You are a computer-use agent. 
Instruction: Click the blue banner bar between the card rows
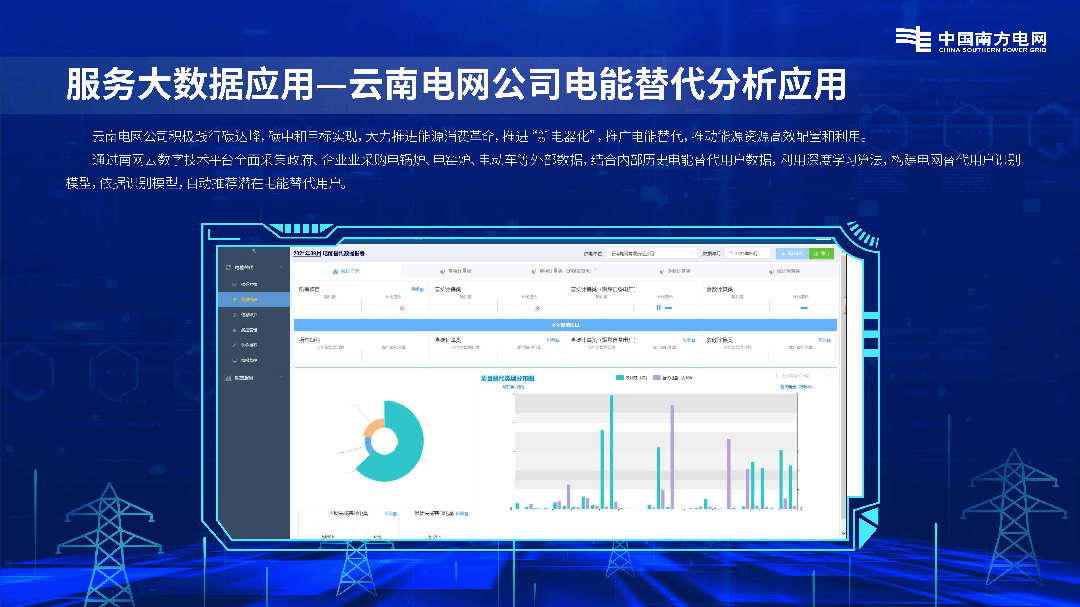tap(565, 325)
